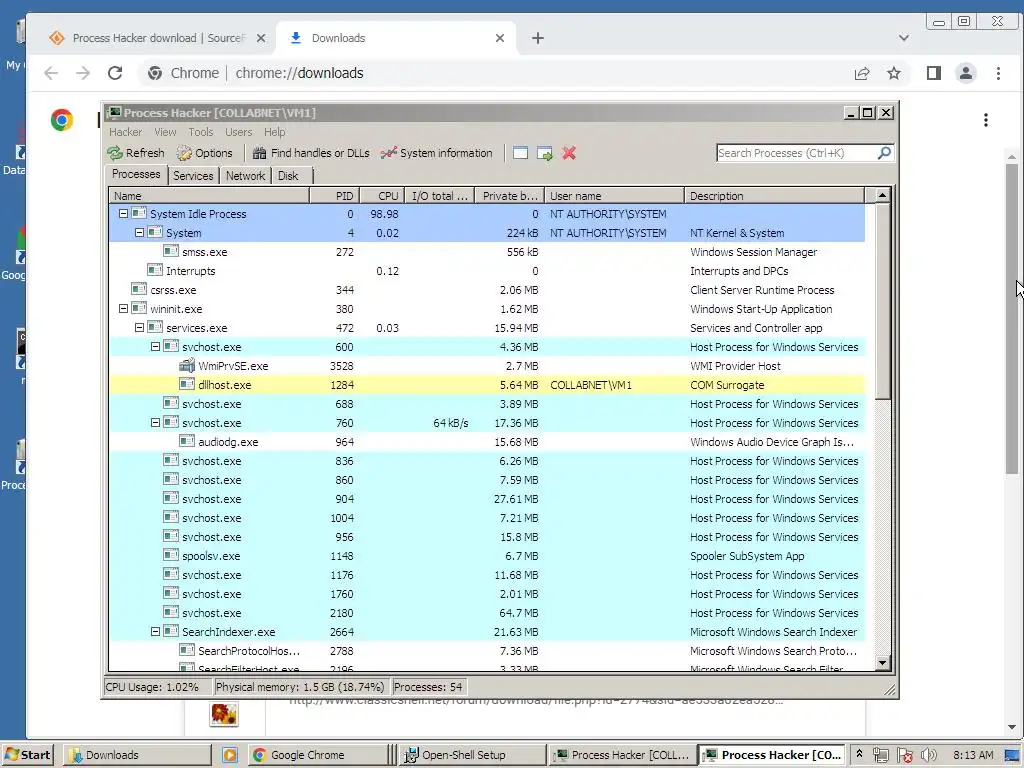
Task: Select the spoolsv.exe process row
Action: (x=487, y=556)
